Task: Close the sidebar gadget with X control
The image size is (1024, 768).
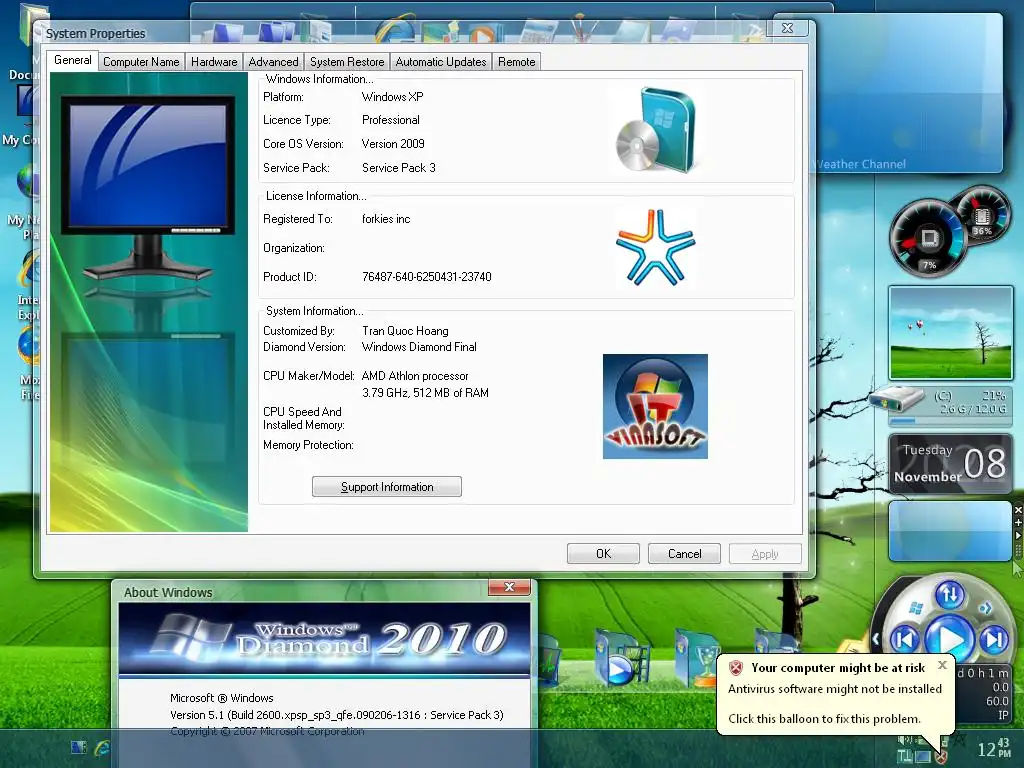Action: pos(1018,510)
